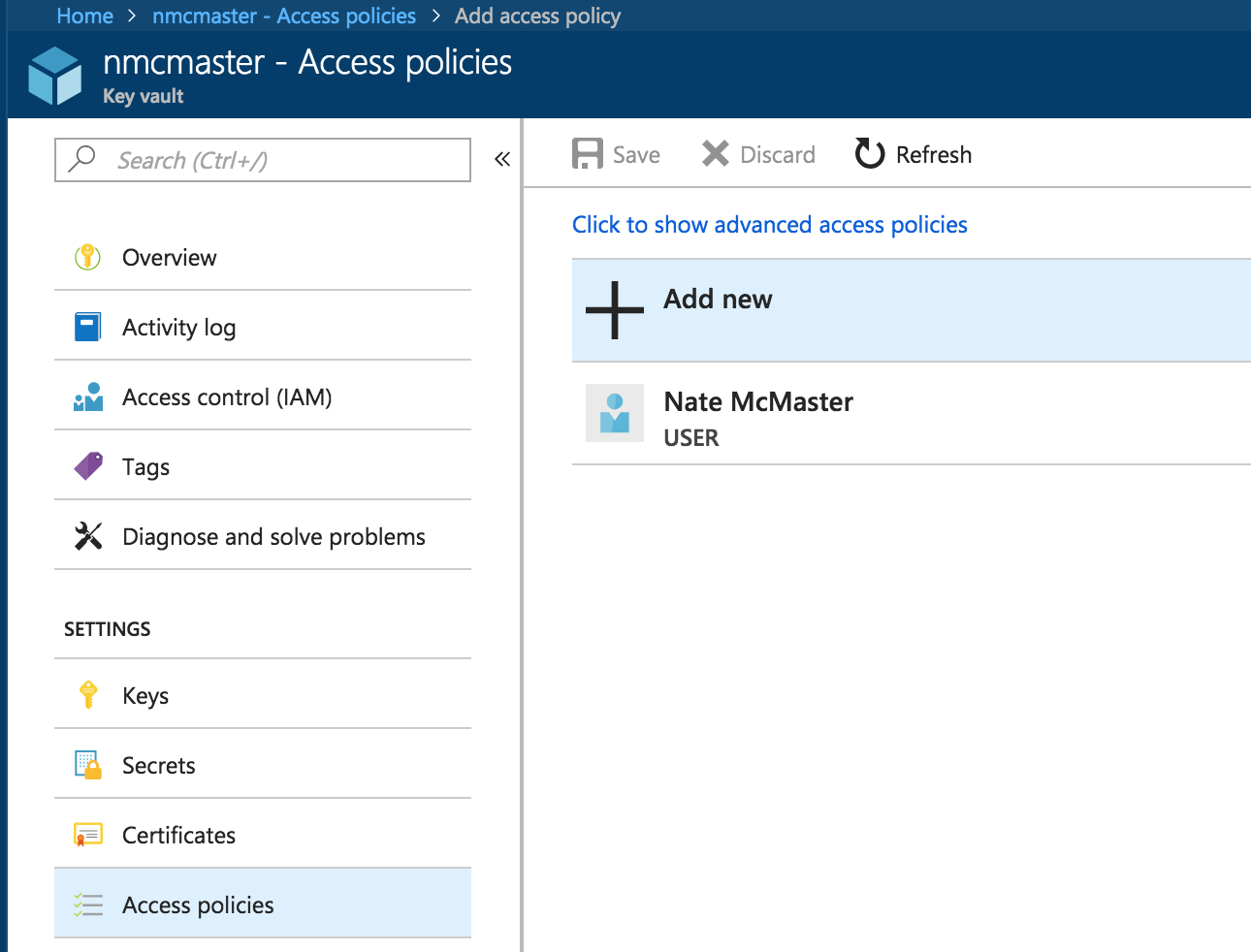Click the plus icon beside Add new

coord(615,310)
